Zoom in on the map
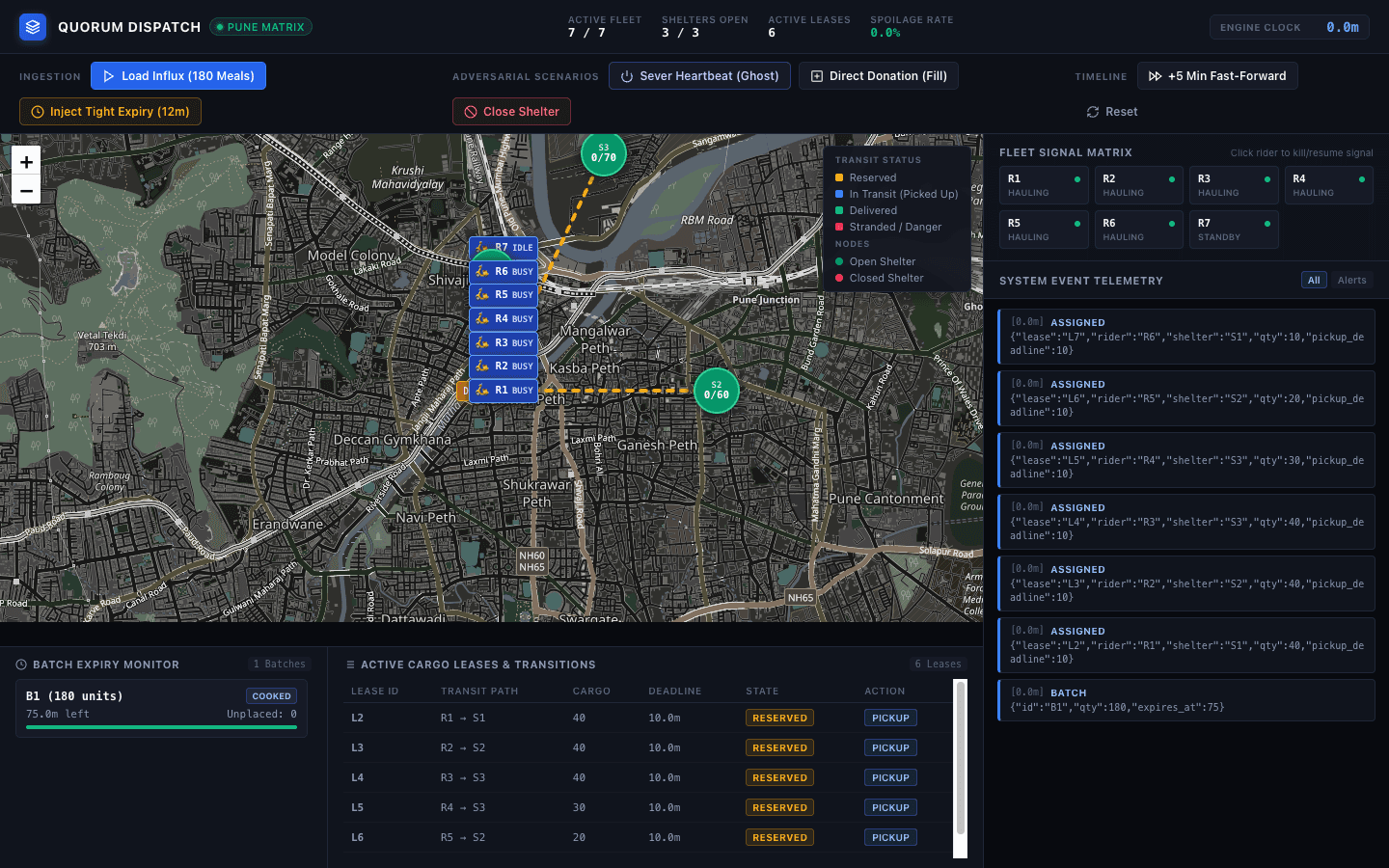The image size is (1389, 868). tap(26, 162)
